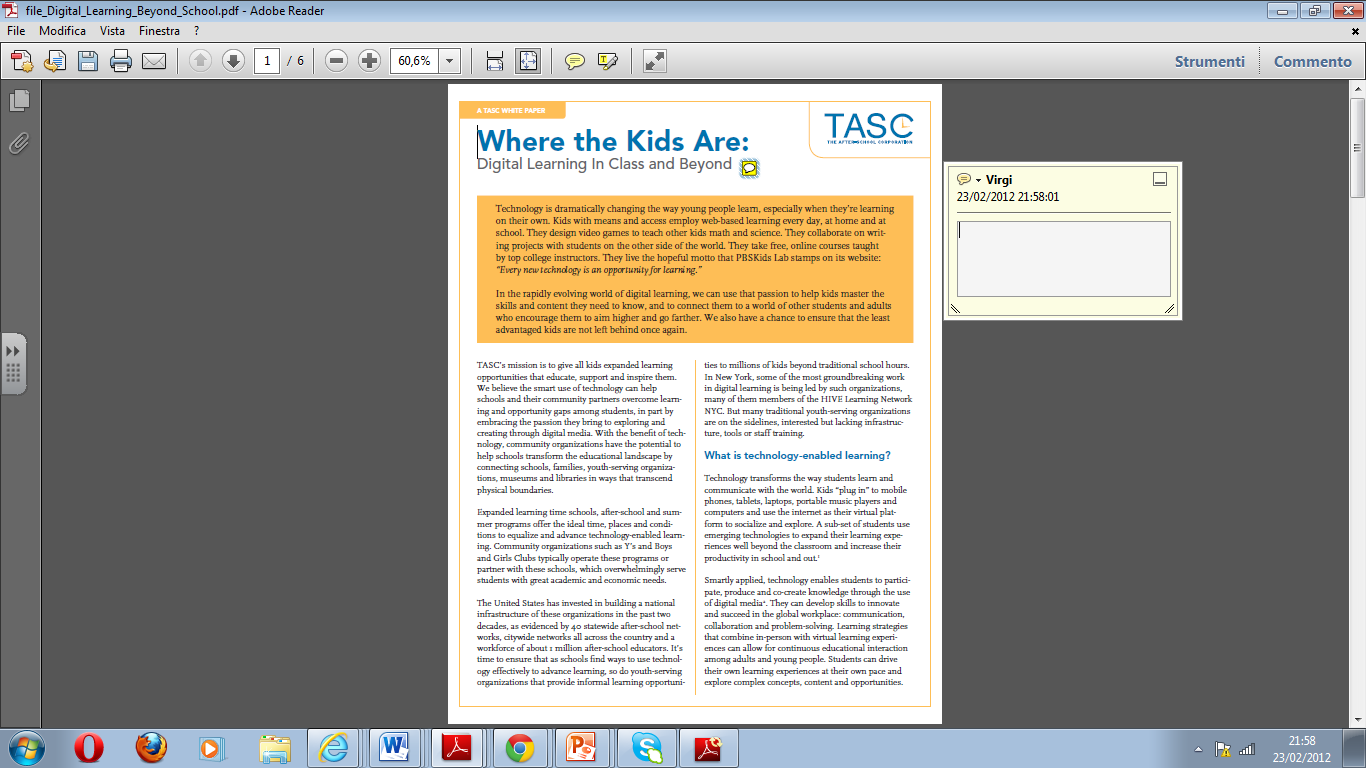Show attachments paperclip panel
The height and width of the screenshot is (768, 1366).
pos(19,143)
